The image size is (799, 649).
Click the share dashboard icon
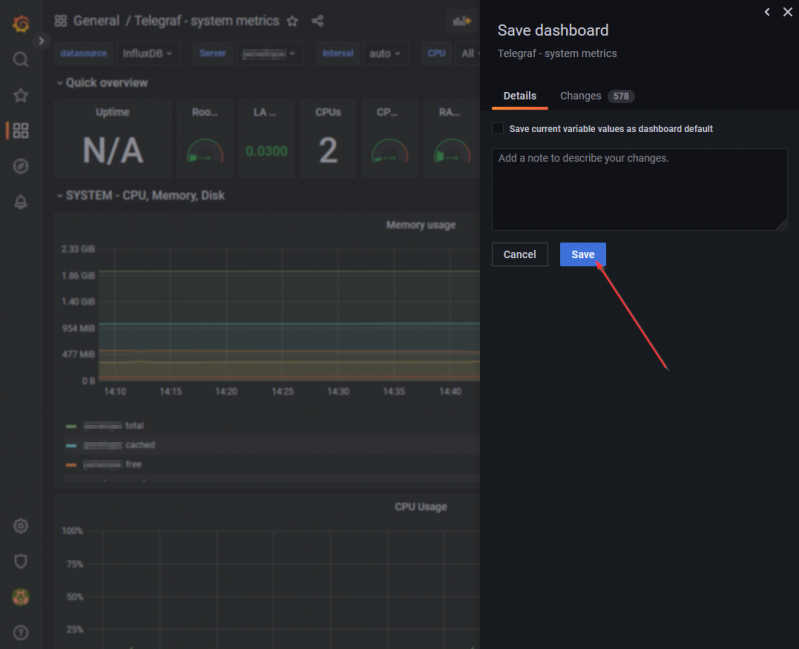click(318, 21)
